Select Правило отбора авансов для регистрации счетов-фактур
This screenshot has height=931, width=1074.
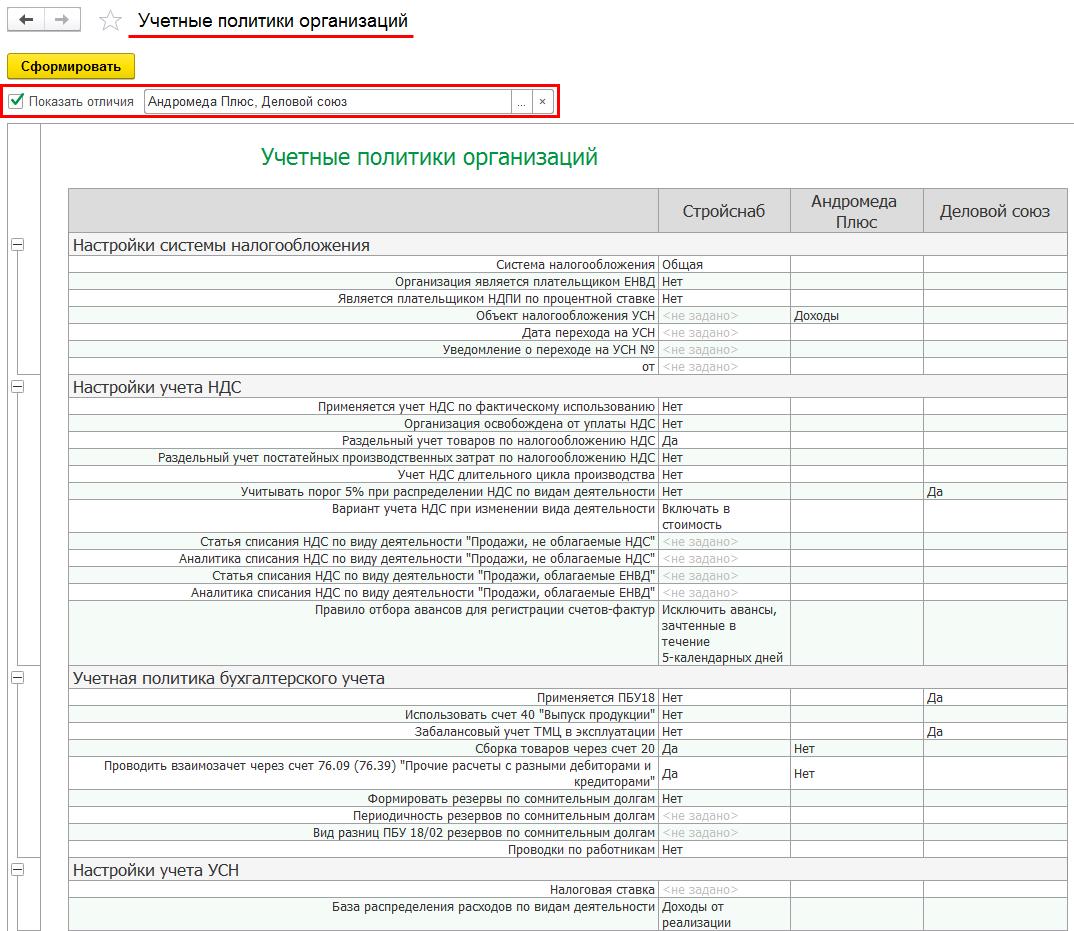point(484,610)
